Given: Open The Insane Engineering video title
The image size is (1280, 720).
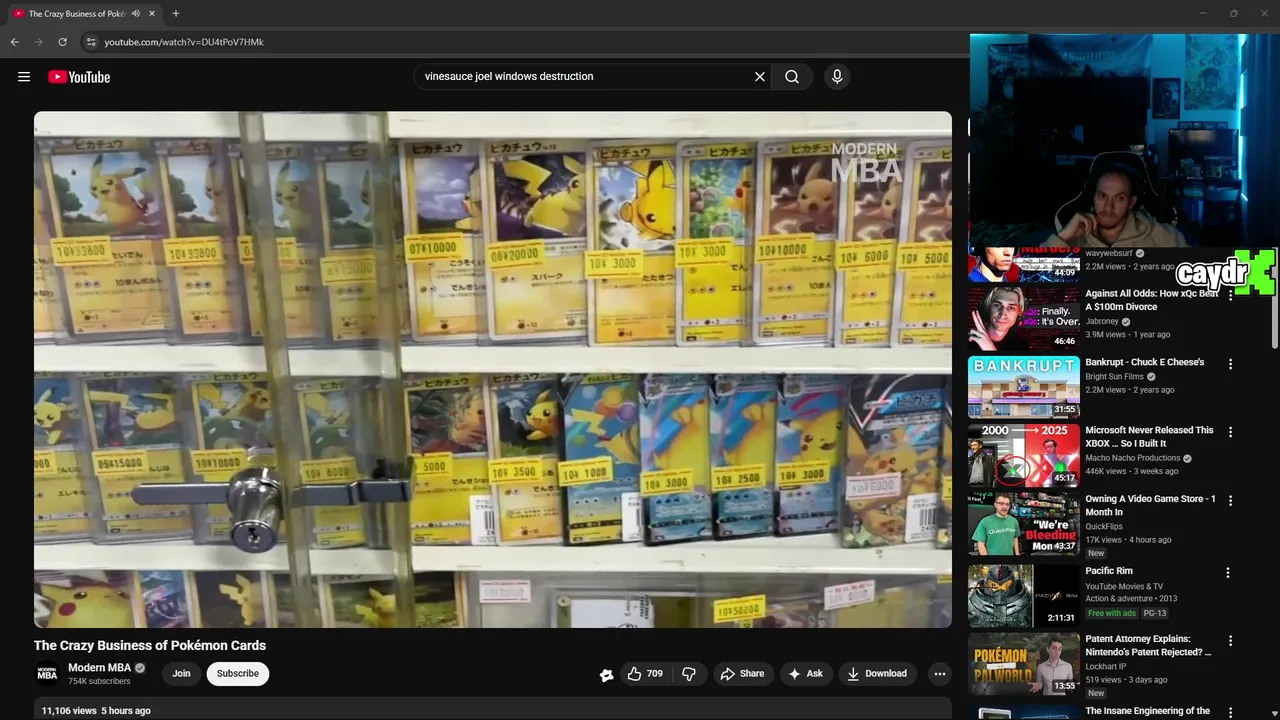Looking at the screenshot, I should [1148, 711].
